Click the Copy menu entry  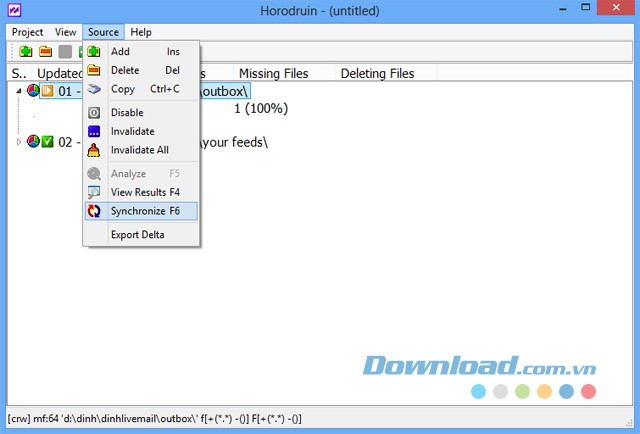pos(122,89)
